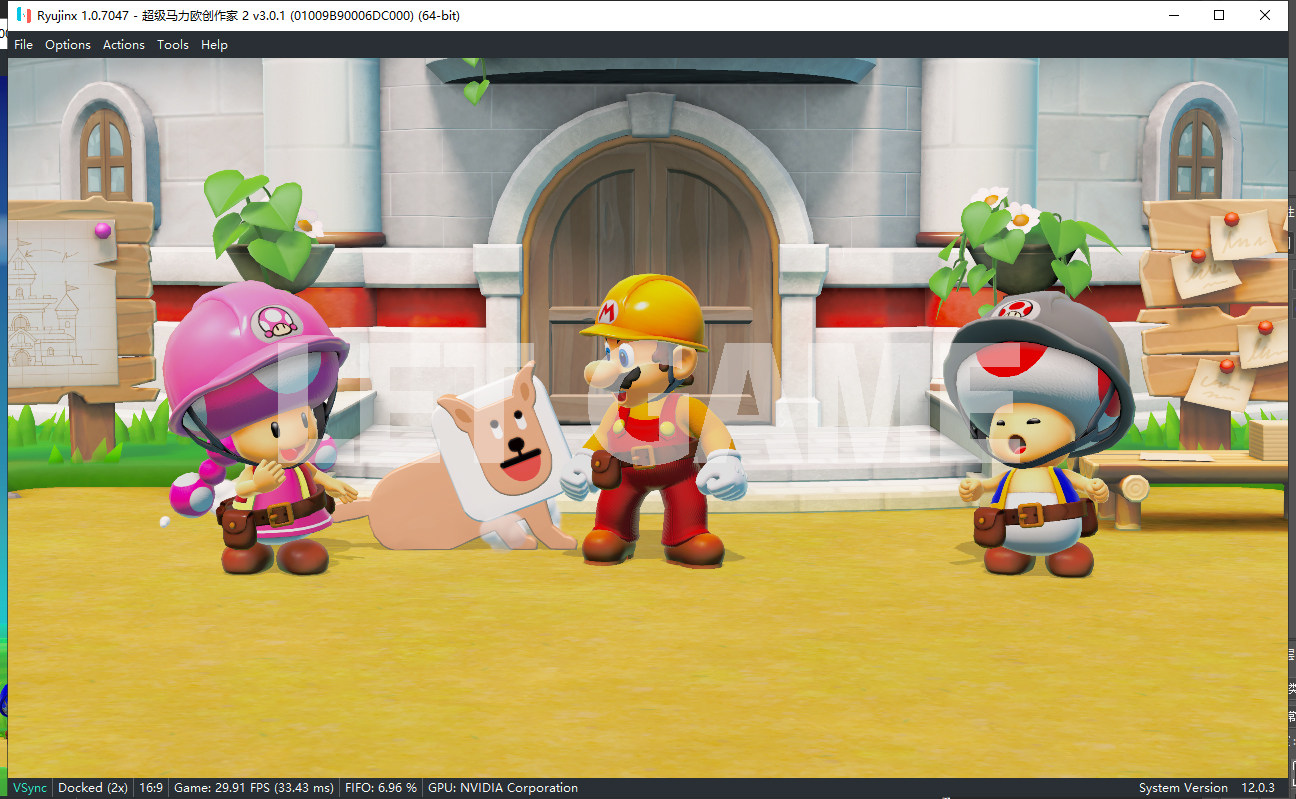Screen dimensions: 1296x799
Task: Click the Game FPS readout
Action: pyautogui.click(x=253, y=788)
